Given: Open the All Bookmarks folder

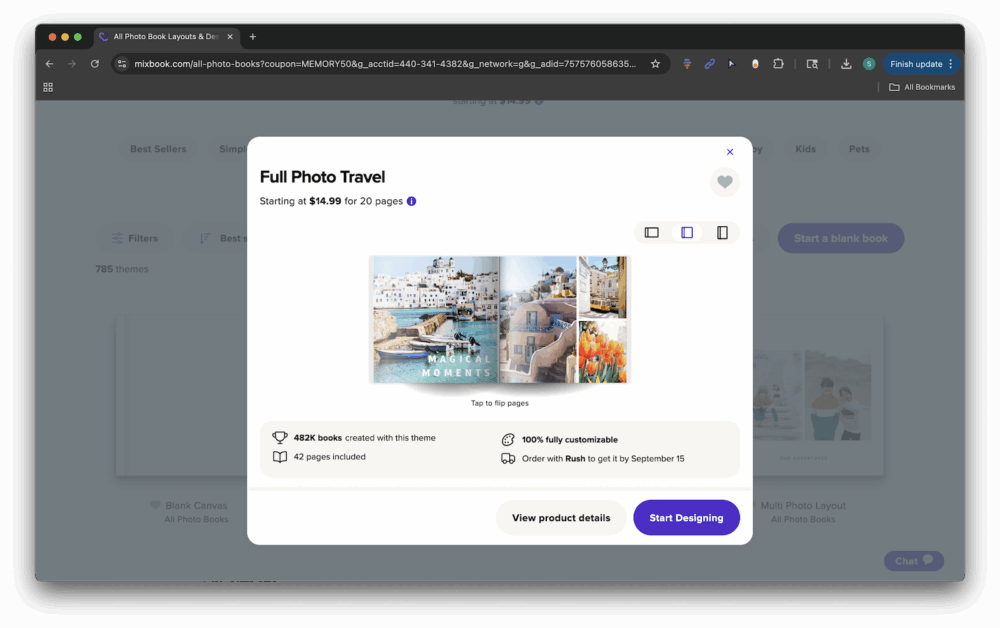Looking at the screenshot, I should pos(922,87).
